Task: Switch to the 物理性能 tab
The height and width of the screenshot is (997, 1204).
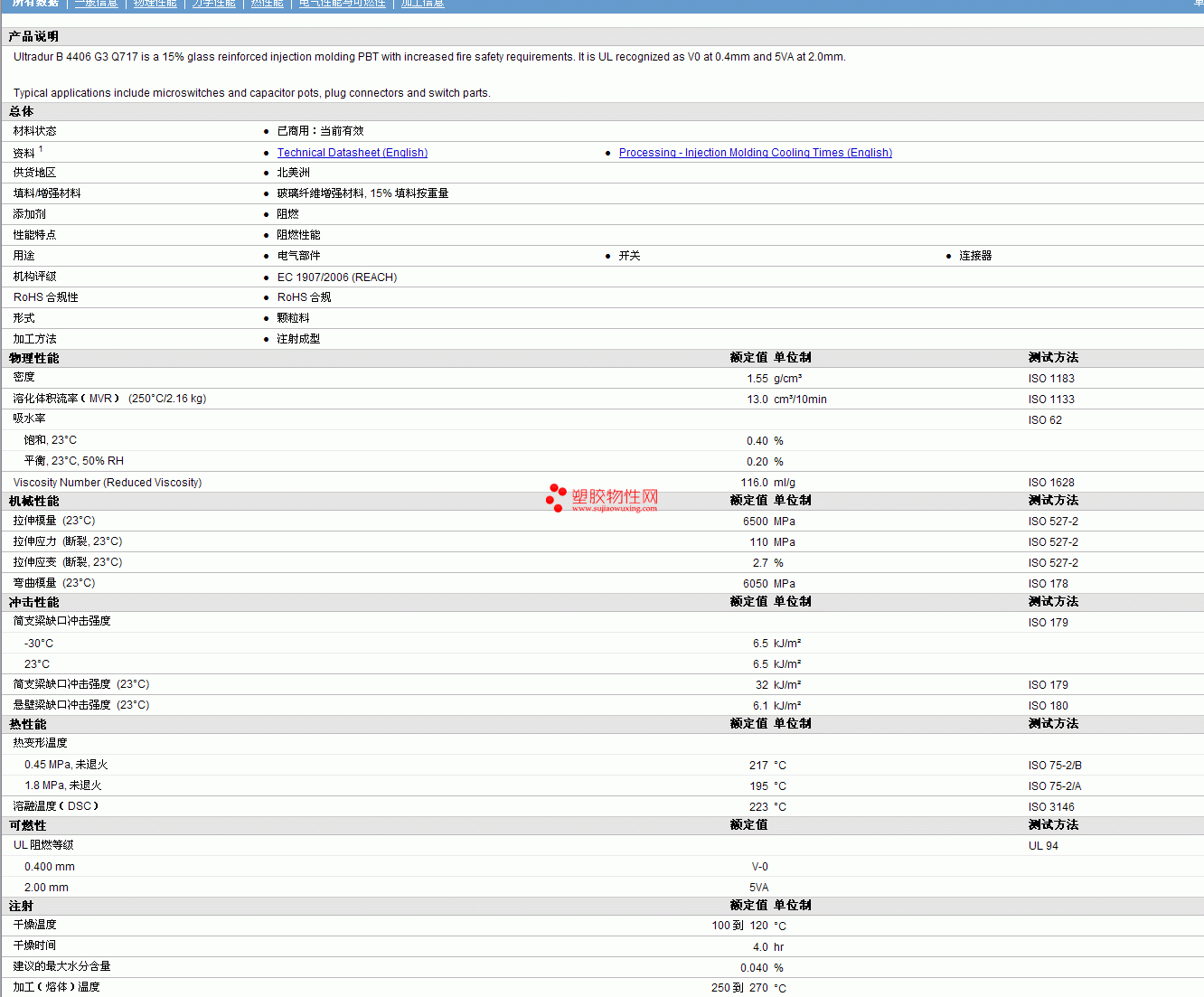Action: point(155,4)
